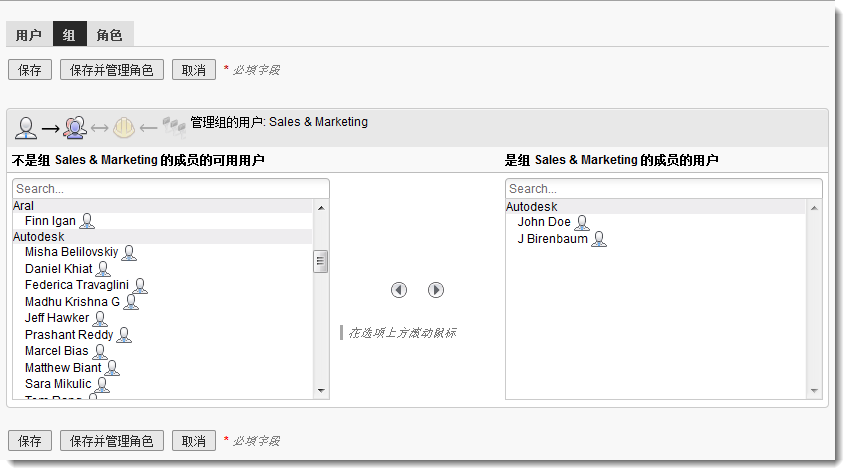850x475 pixels.
Task: Click user icon next to Daniel Khiat
Action: point(103,269)
